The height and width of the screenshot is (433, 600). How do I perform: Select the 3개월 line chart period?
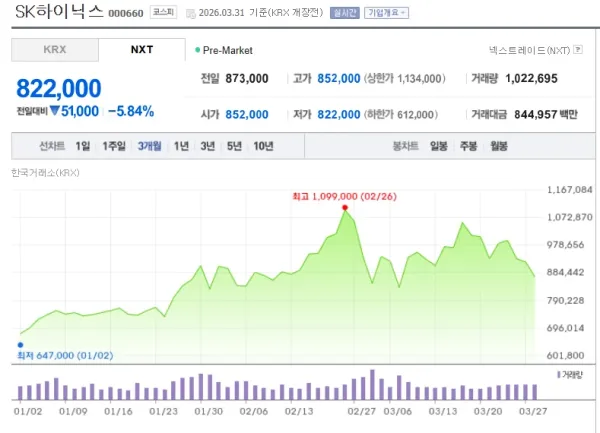tap(150, 146)
